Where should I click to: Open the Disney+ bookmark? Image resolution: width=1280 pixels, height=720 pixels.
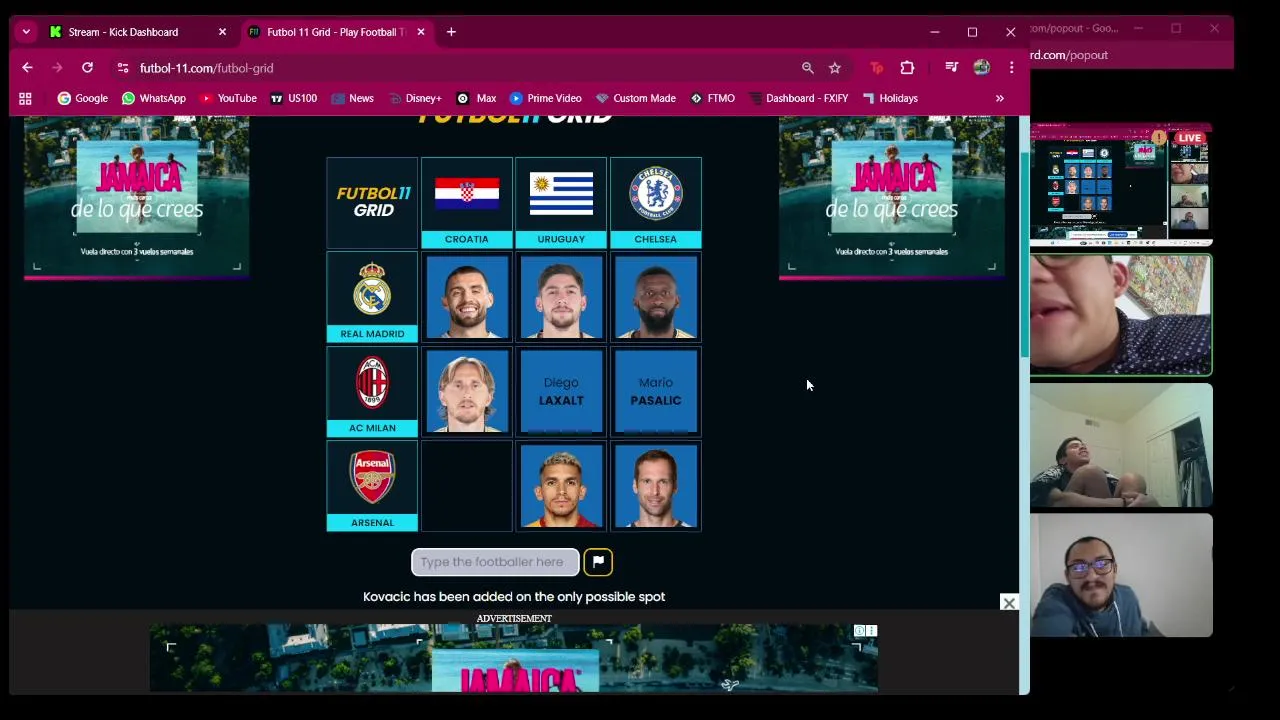(414, 98)
